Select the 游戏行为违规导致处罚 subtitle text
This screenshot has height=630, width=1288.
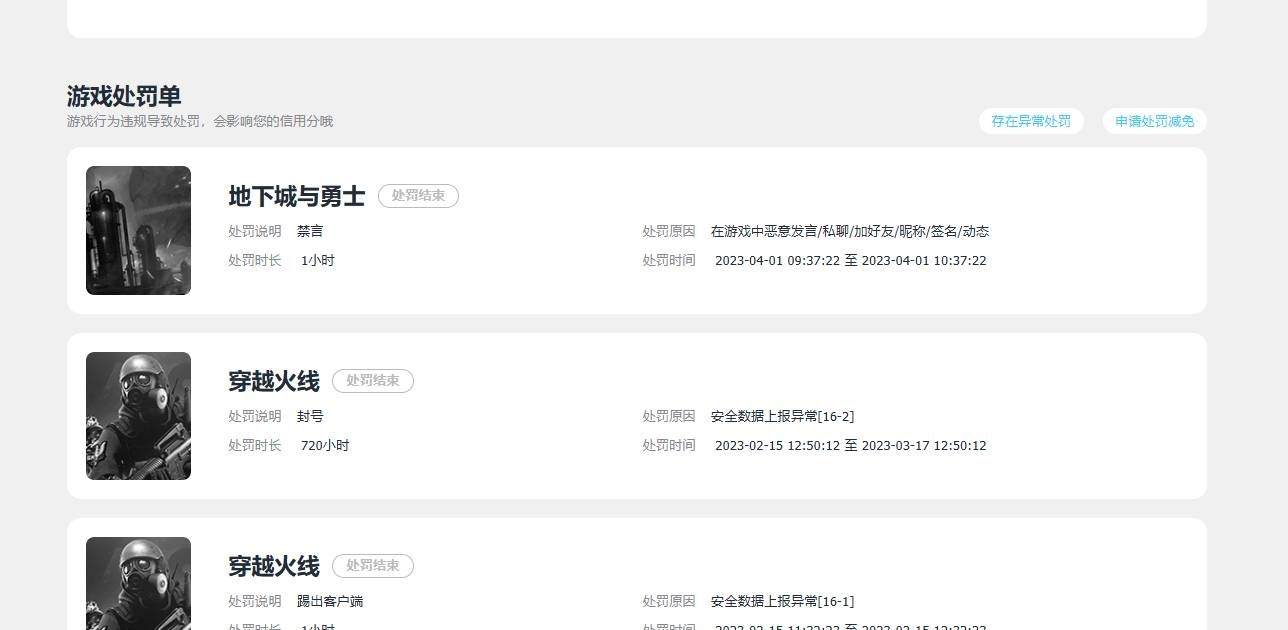(x=200, y=121)
